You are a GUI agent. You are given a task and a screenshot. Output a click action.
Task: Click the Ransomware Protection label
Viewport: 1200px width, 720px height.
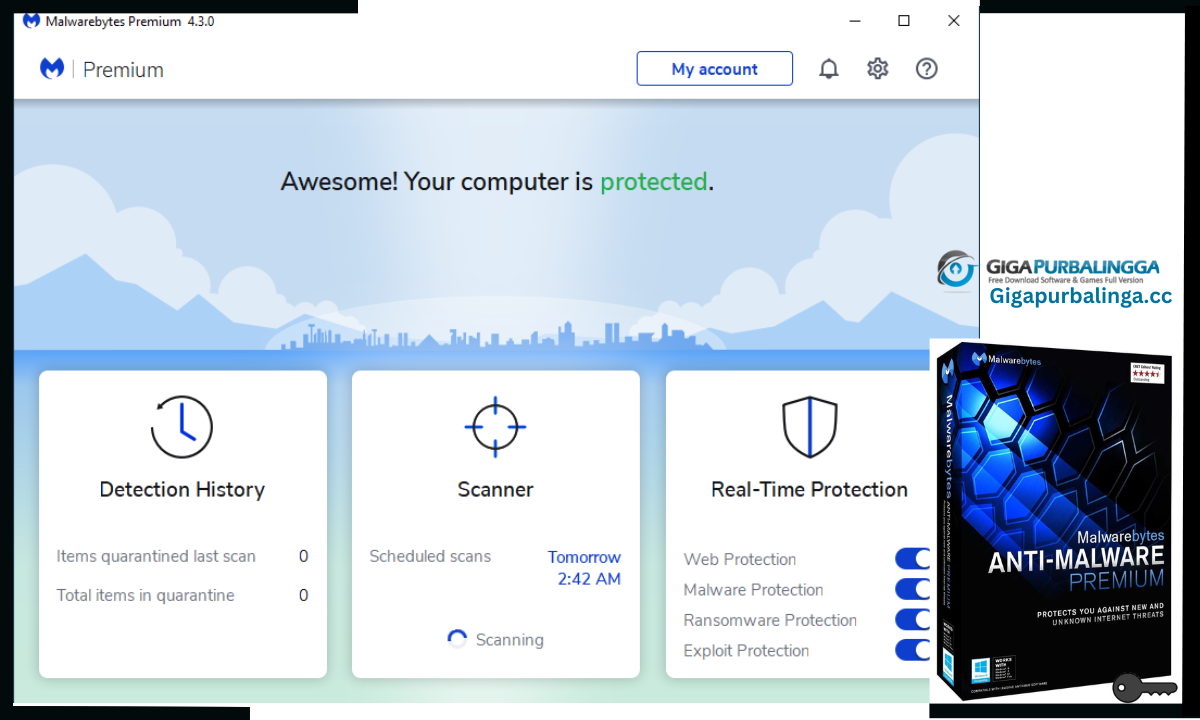pos(770,620)
